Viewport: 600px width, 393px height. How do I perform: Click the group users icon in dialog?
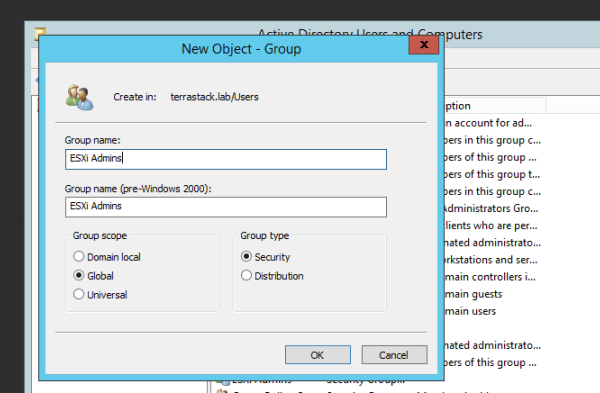[x=79, y=98]
